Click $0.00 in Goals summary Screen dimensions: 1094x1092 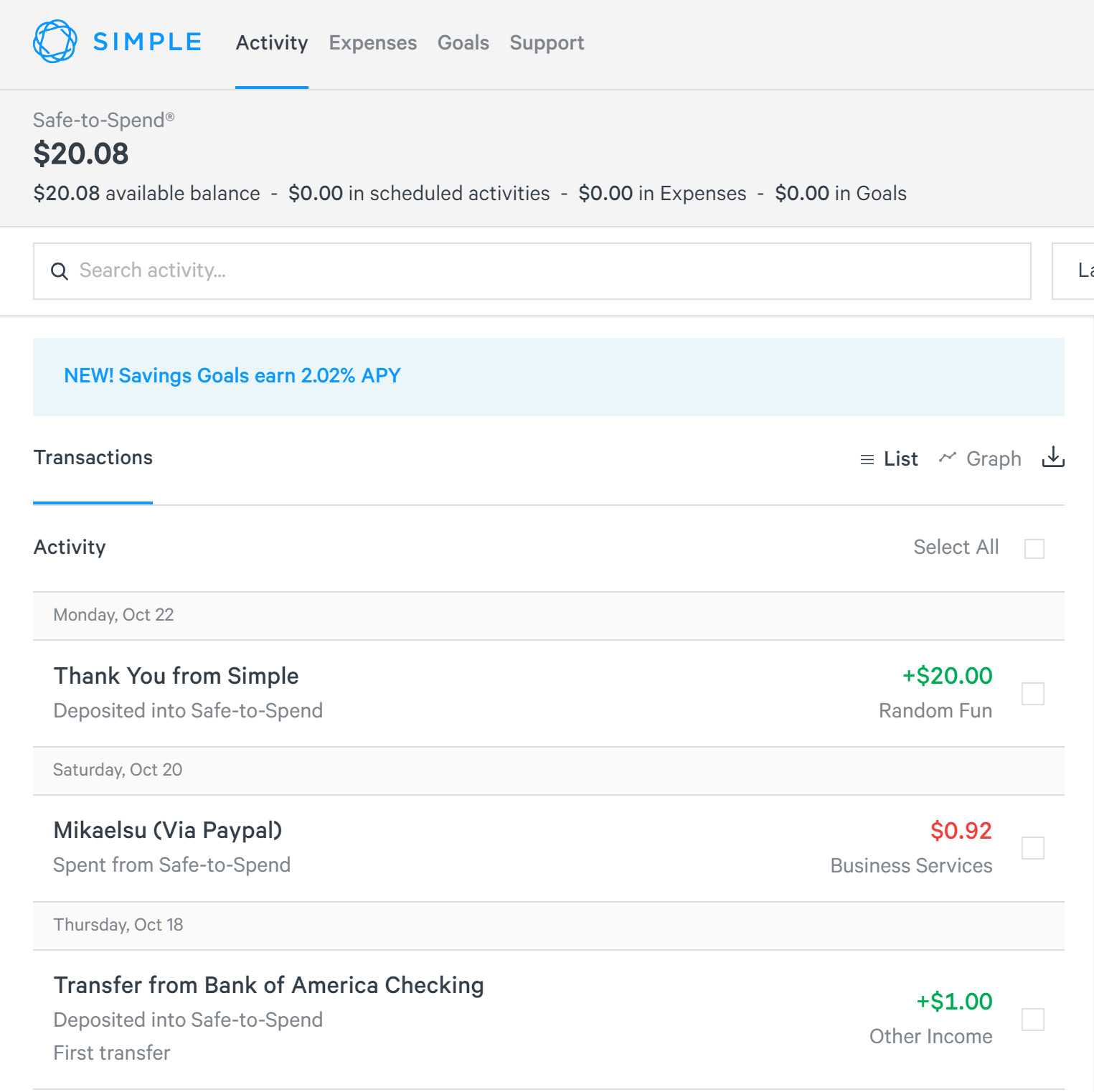841,194
